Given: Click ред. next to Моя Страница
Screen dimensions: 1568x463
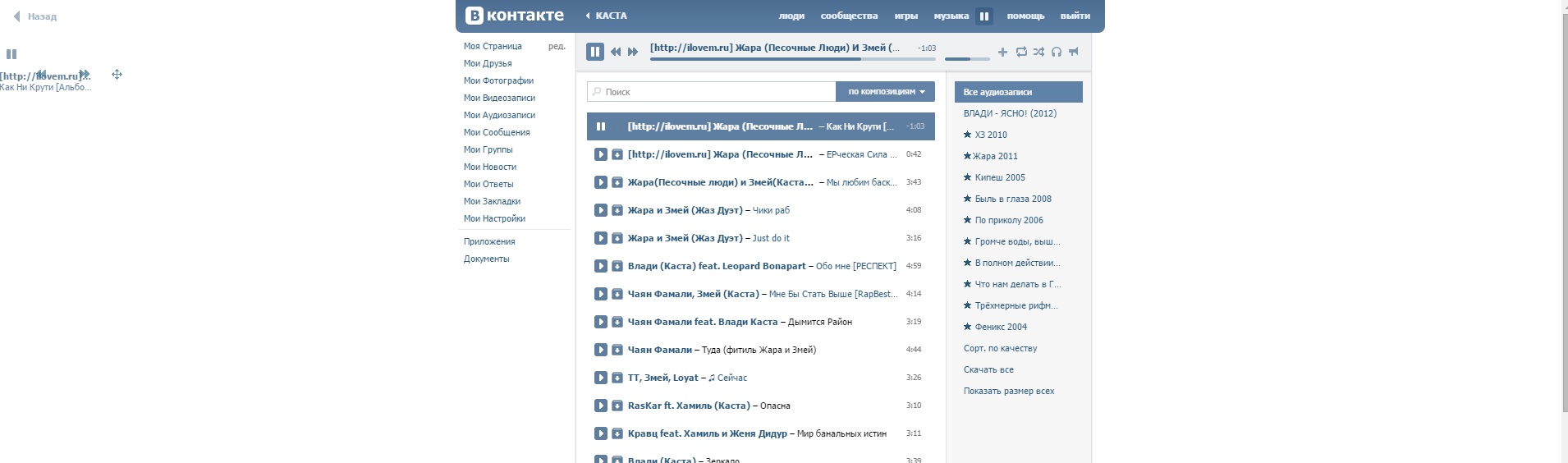Looking at the screenshot, I should click(x=557, y=46).
